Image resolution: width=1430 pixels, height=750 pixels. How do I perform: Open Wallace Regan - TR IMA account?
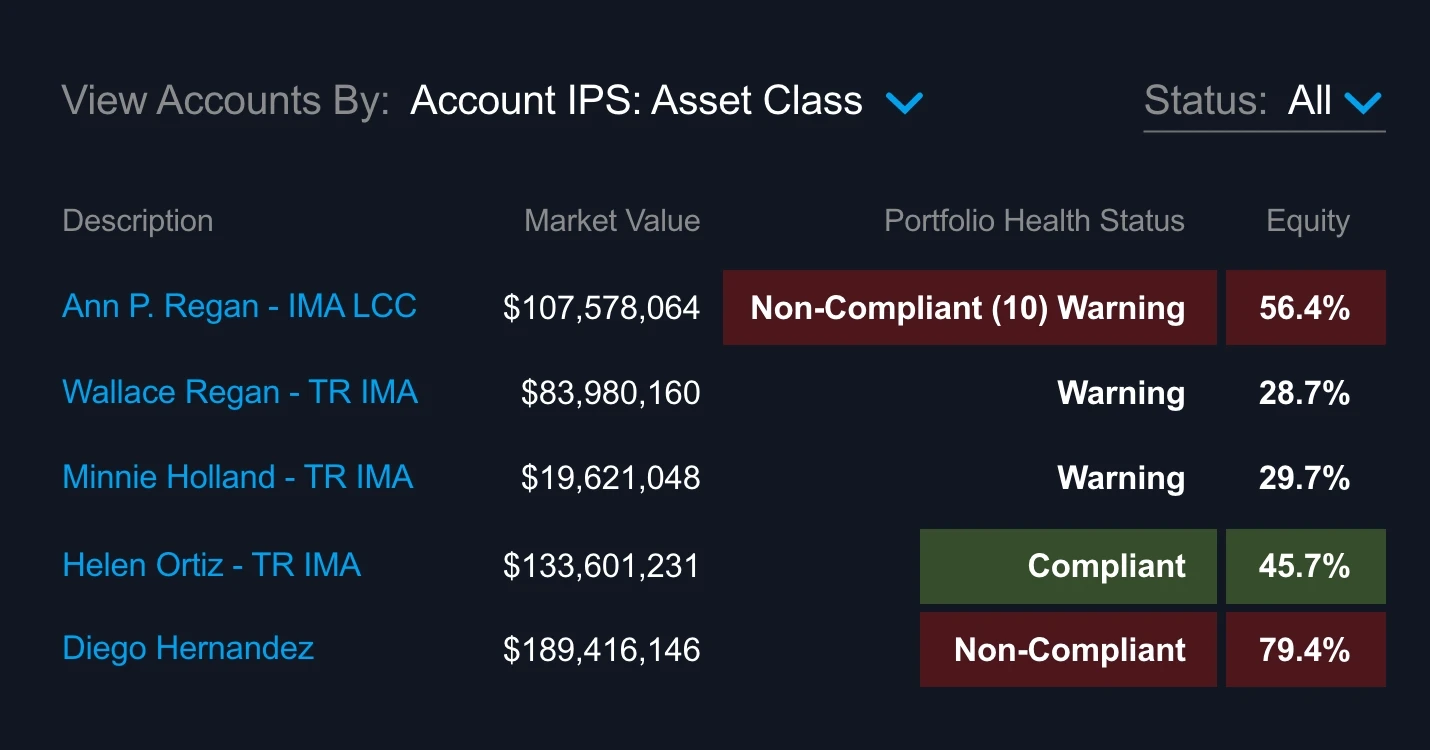click(x=239, y=392)
